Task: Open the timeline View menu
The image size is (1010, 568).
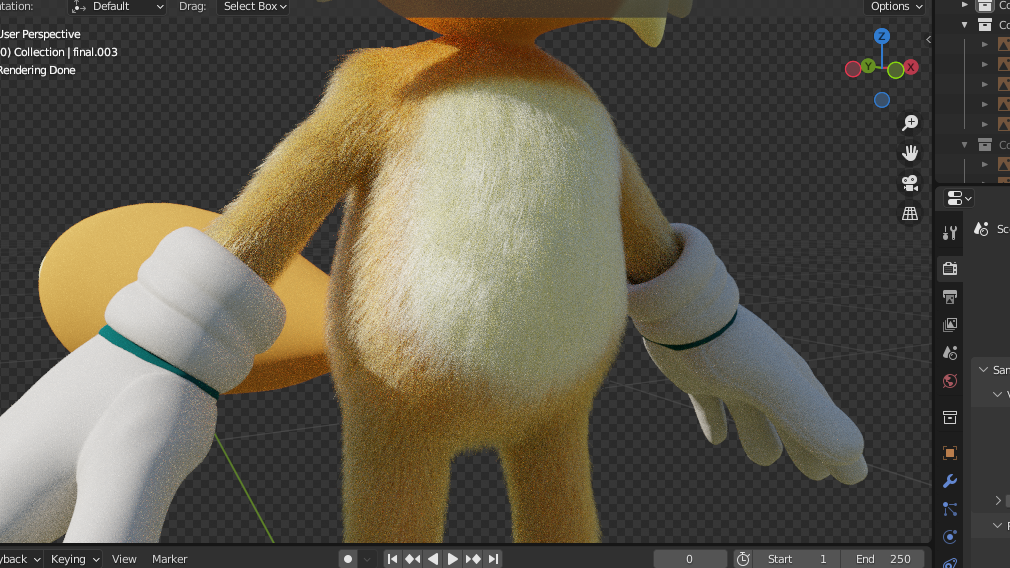Action: 124,559
